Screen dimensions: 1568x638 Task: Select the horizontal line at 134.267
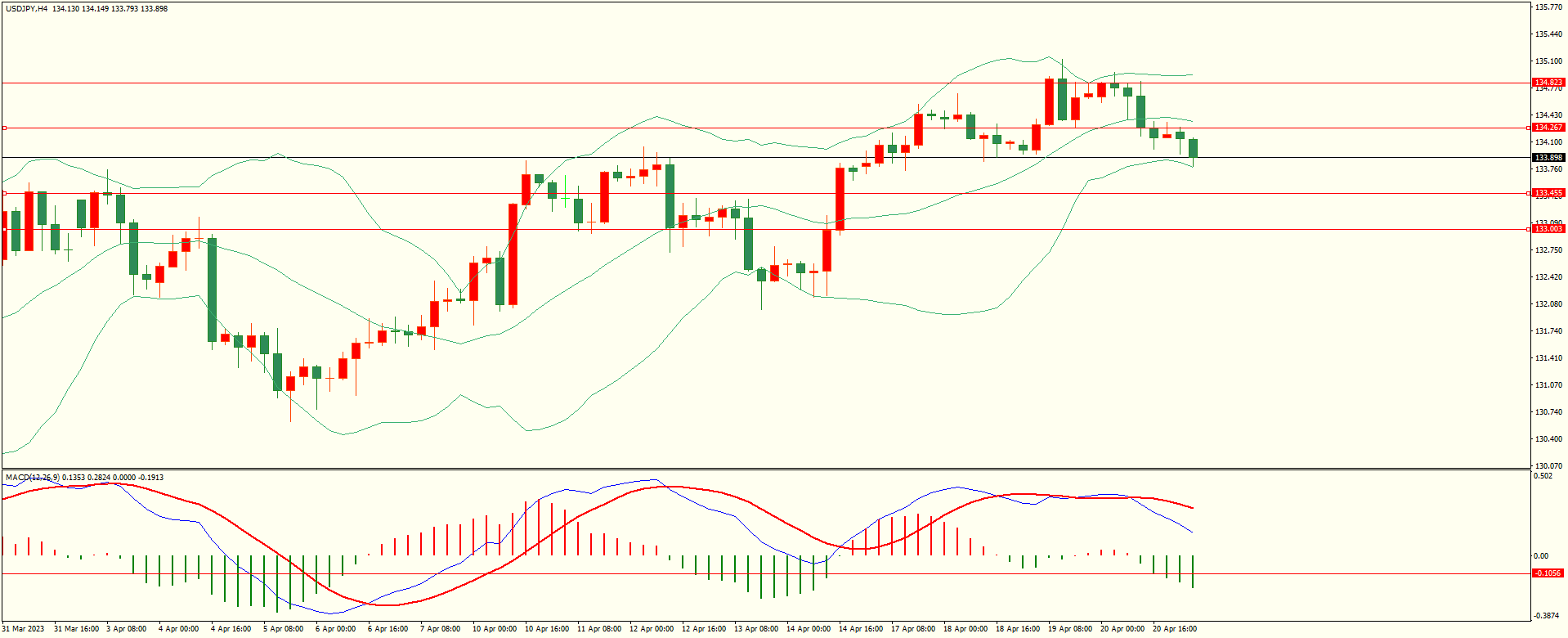click(765, 128)
